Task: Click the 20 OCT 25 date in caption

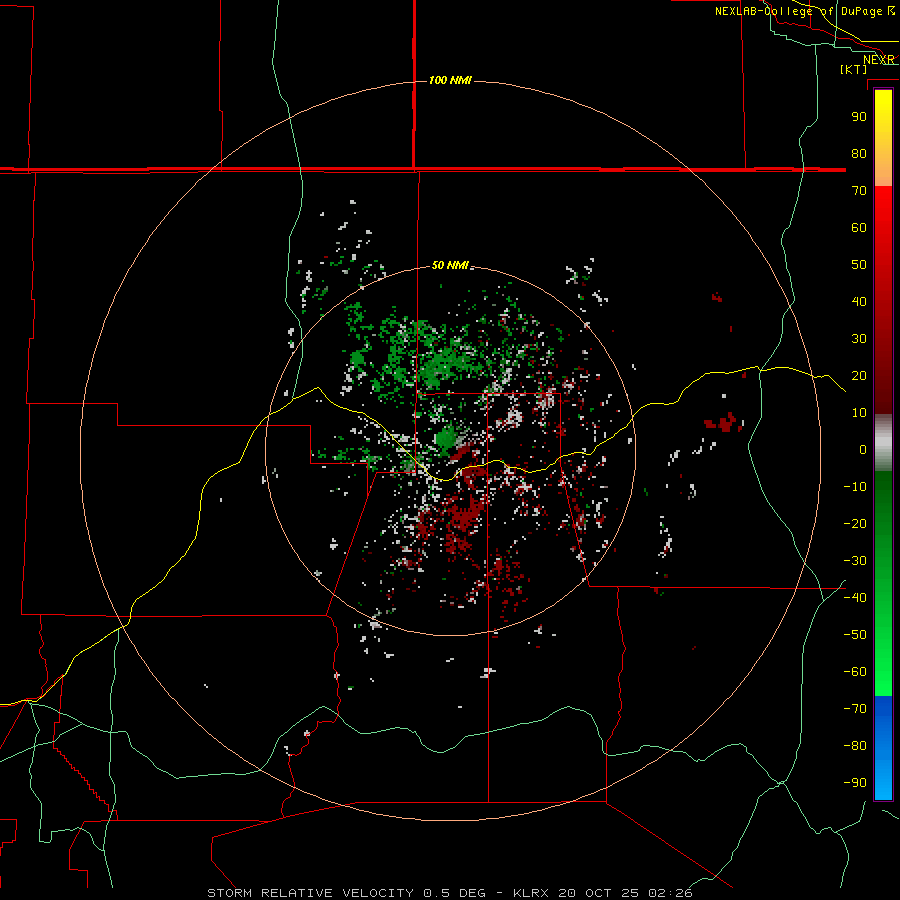Action: (598, 893)
